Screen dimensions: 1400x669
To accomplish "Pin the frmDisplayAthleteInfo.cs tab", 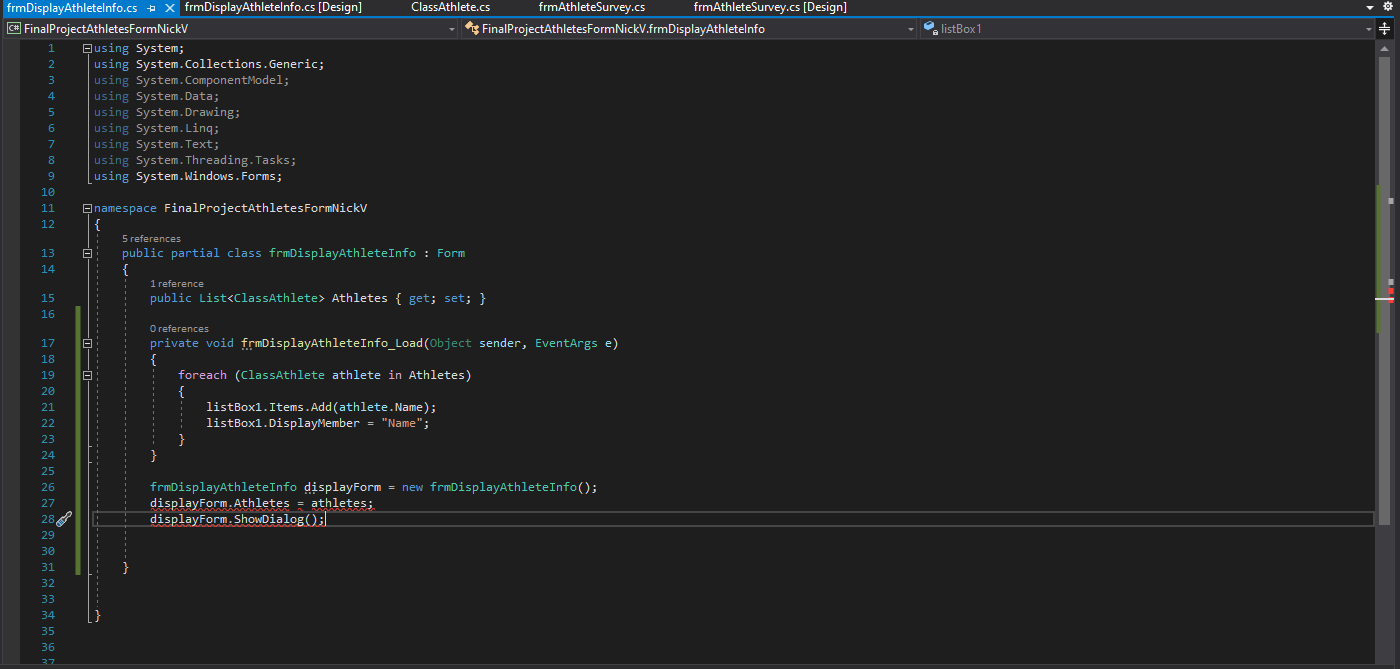I will coord(151,8).
